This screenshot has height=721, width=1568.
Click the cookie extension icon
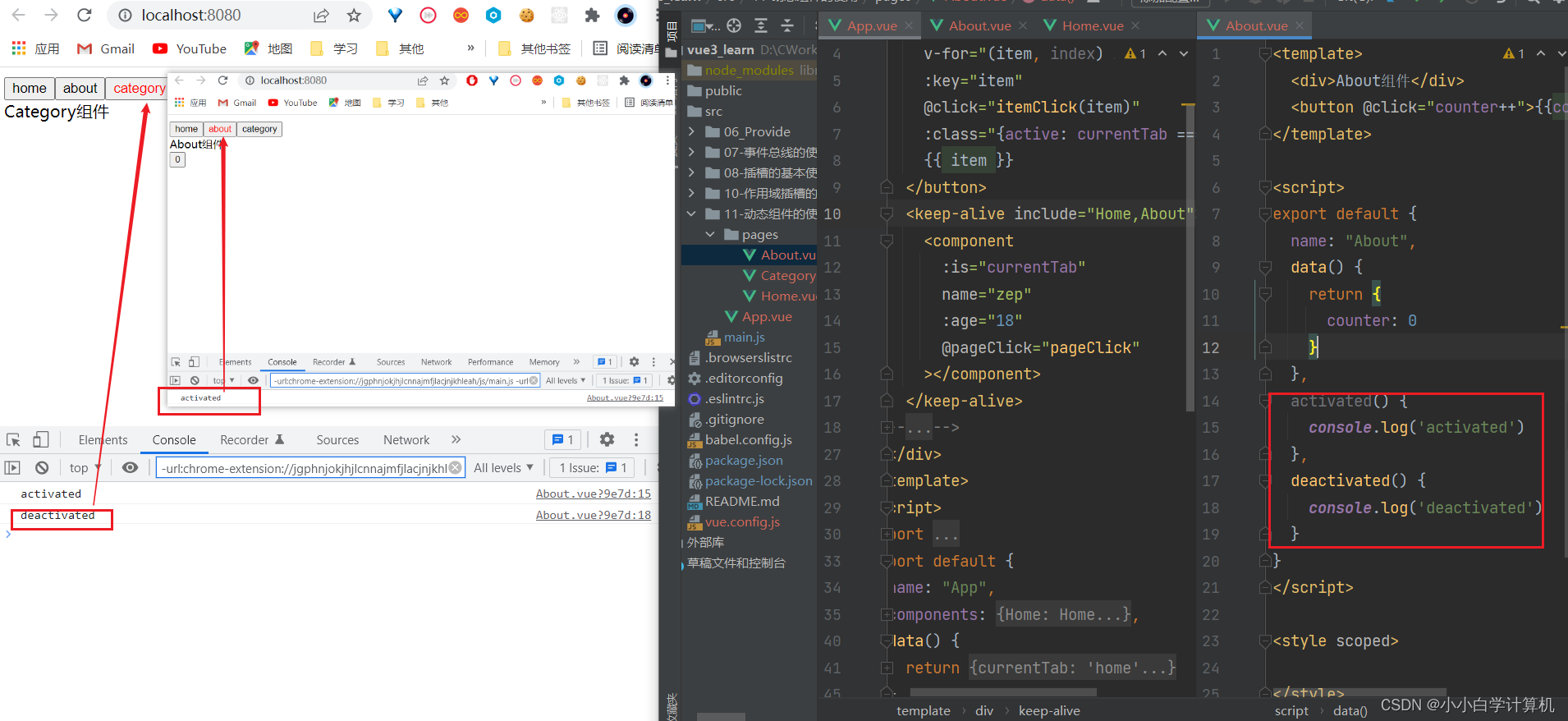(526, 15)
